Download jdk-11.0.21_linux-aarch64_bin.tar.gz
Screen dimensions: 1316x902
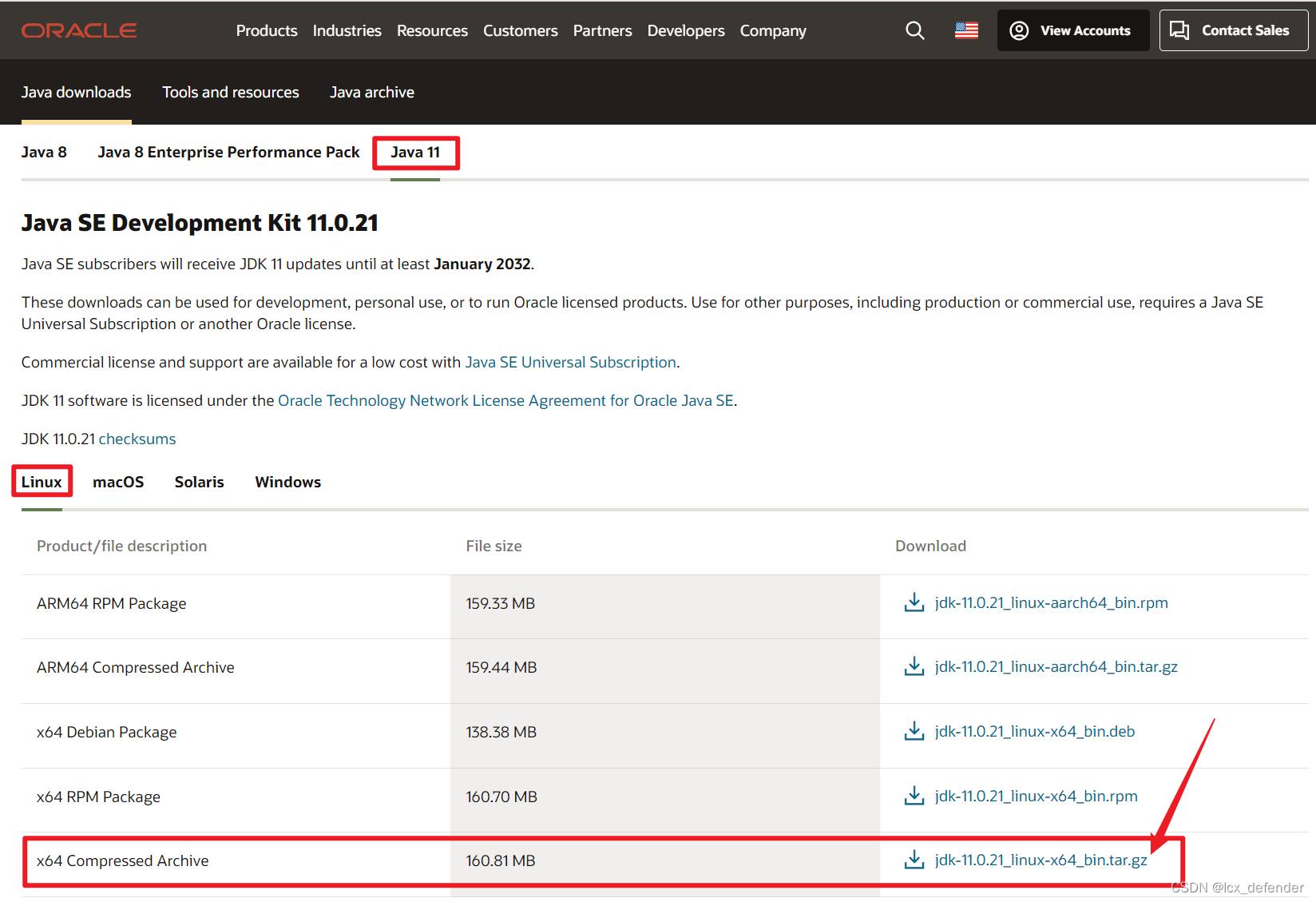(x=1056, y=666)
